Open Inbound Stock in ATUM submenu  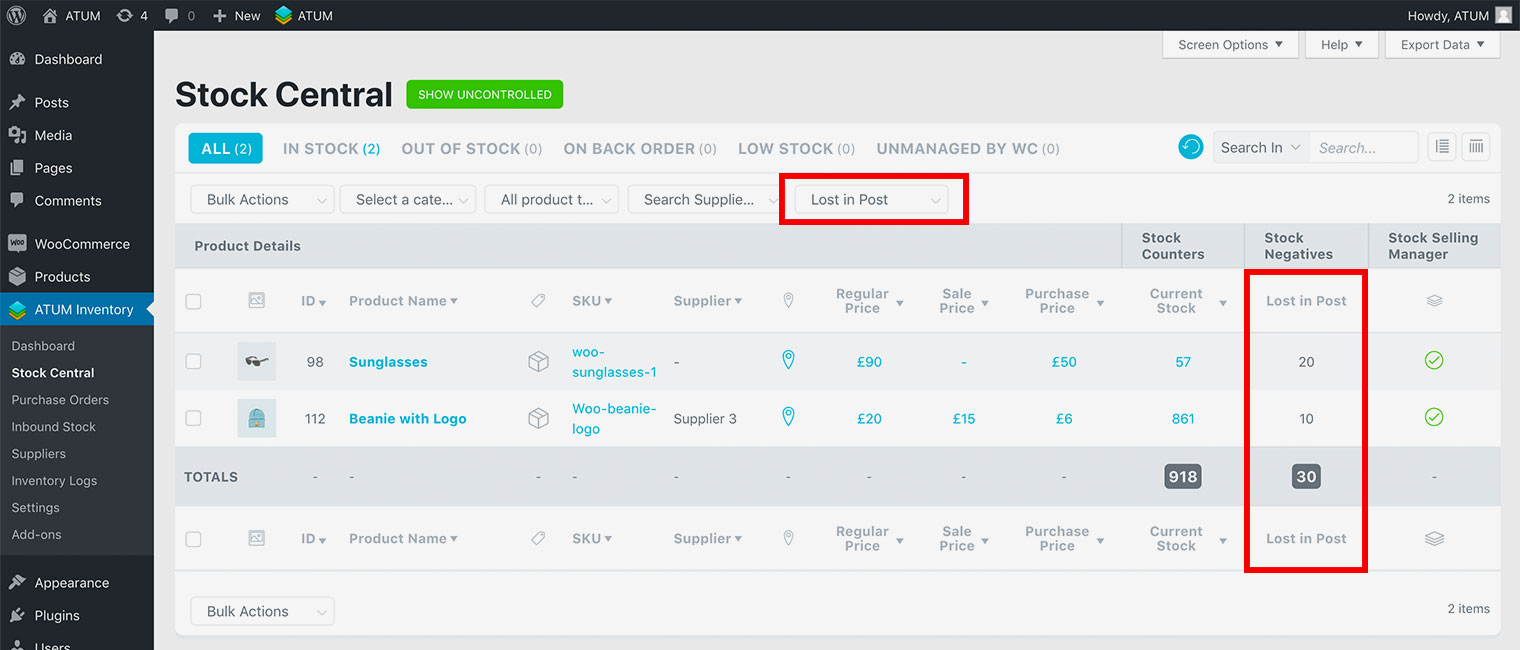tap(54, 427)
